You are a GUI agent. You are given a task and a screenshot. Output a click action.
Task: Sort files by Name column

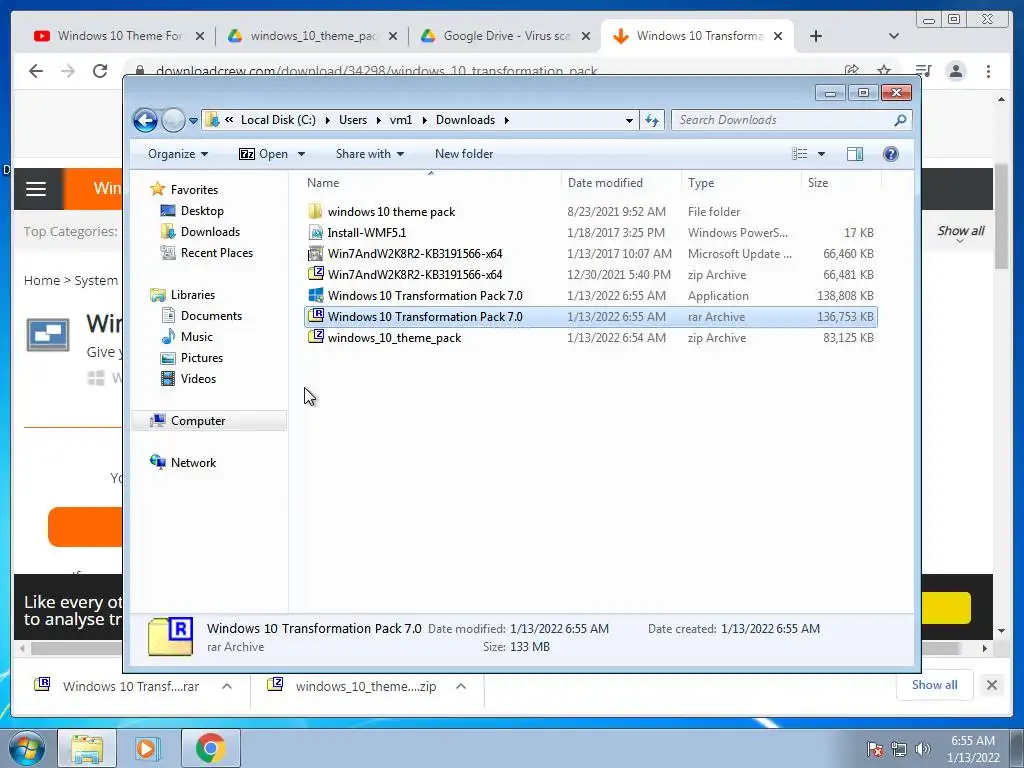tap(431, 183)
